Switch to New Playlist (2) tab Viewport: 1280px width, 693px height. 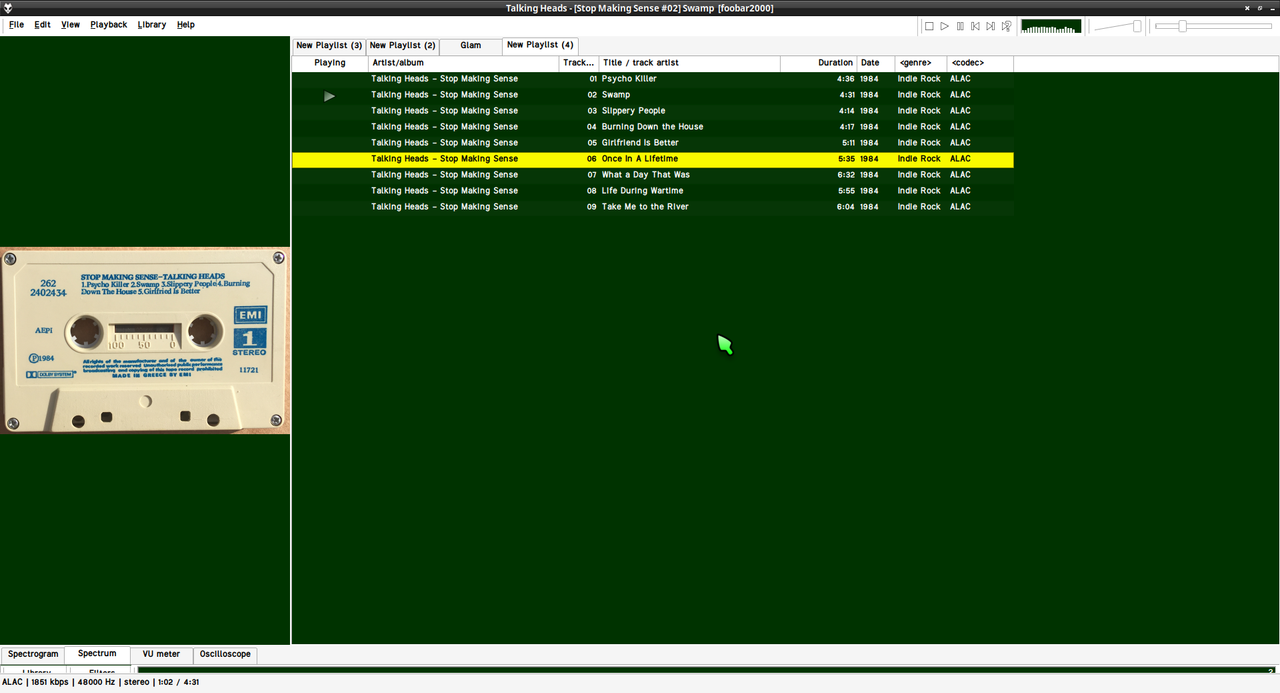[402, 46]
